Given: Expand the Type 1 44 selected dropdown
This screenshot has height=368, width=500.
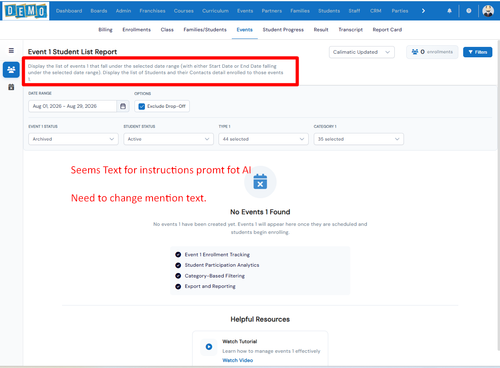Looking at the screenshot, I should [x=263, y=139].
